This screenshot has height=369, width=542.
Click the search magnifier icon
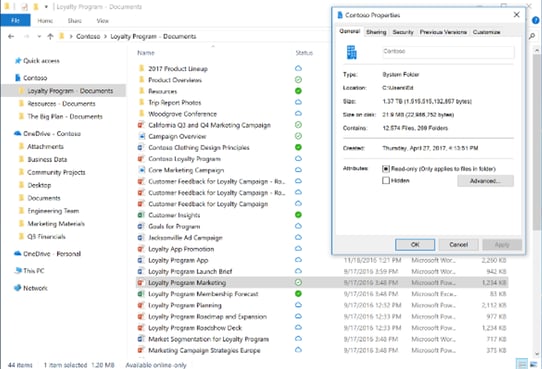click(532, 36)
